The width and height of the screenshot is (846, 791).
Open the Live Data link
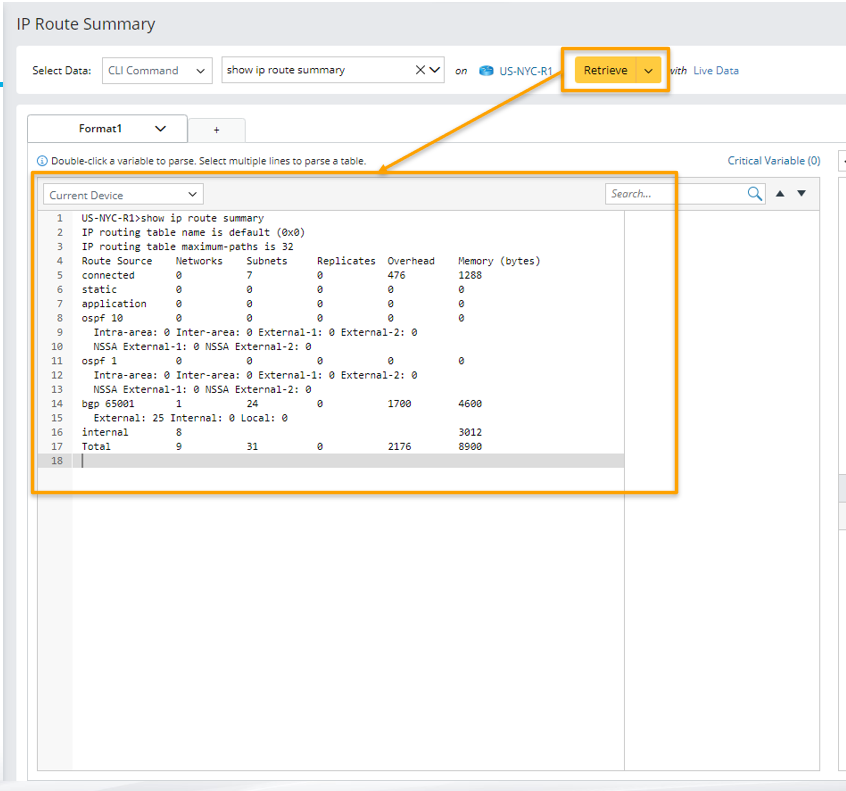(x=715, y=71)
